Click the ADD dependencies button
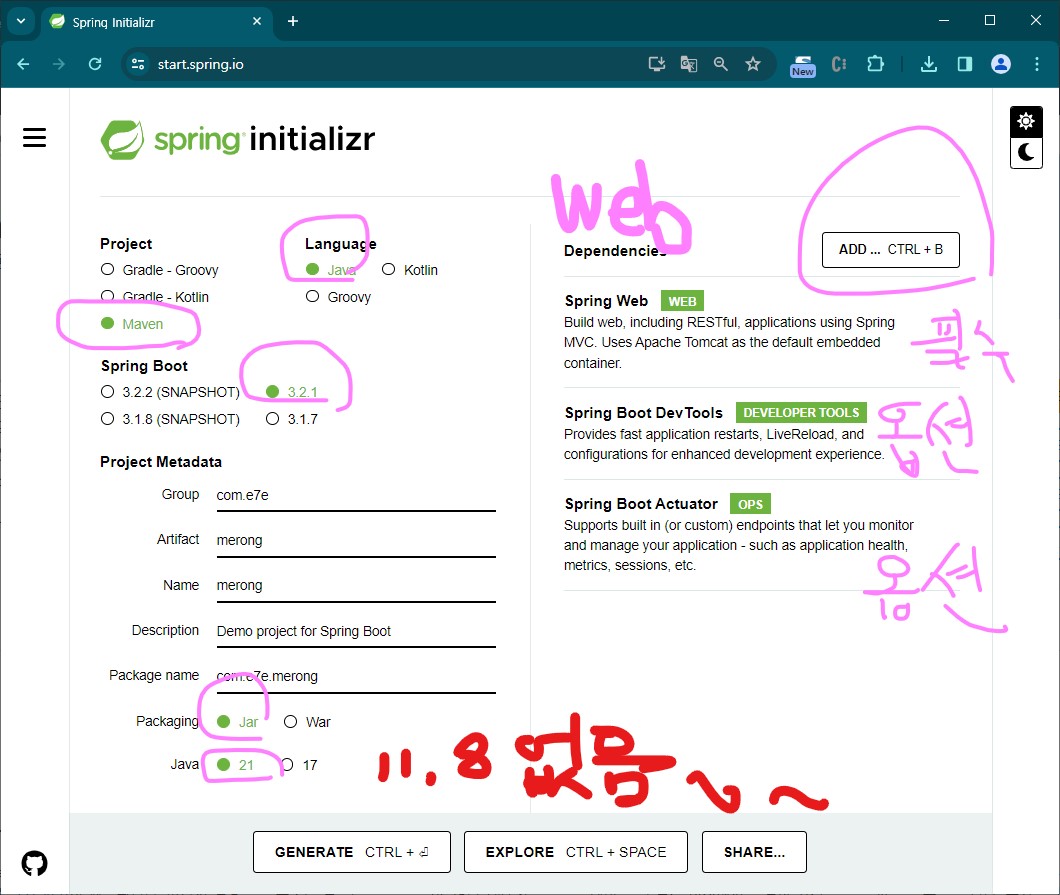The height and width of the screenshot is (895, 1060). [x=890, y=249]
